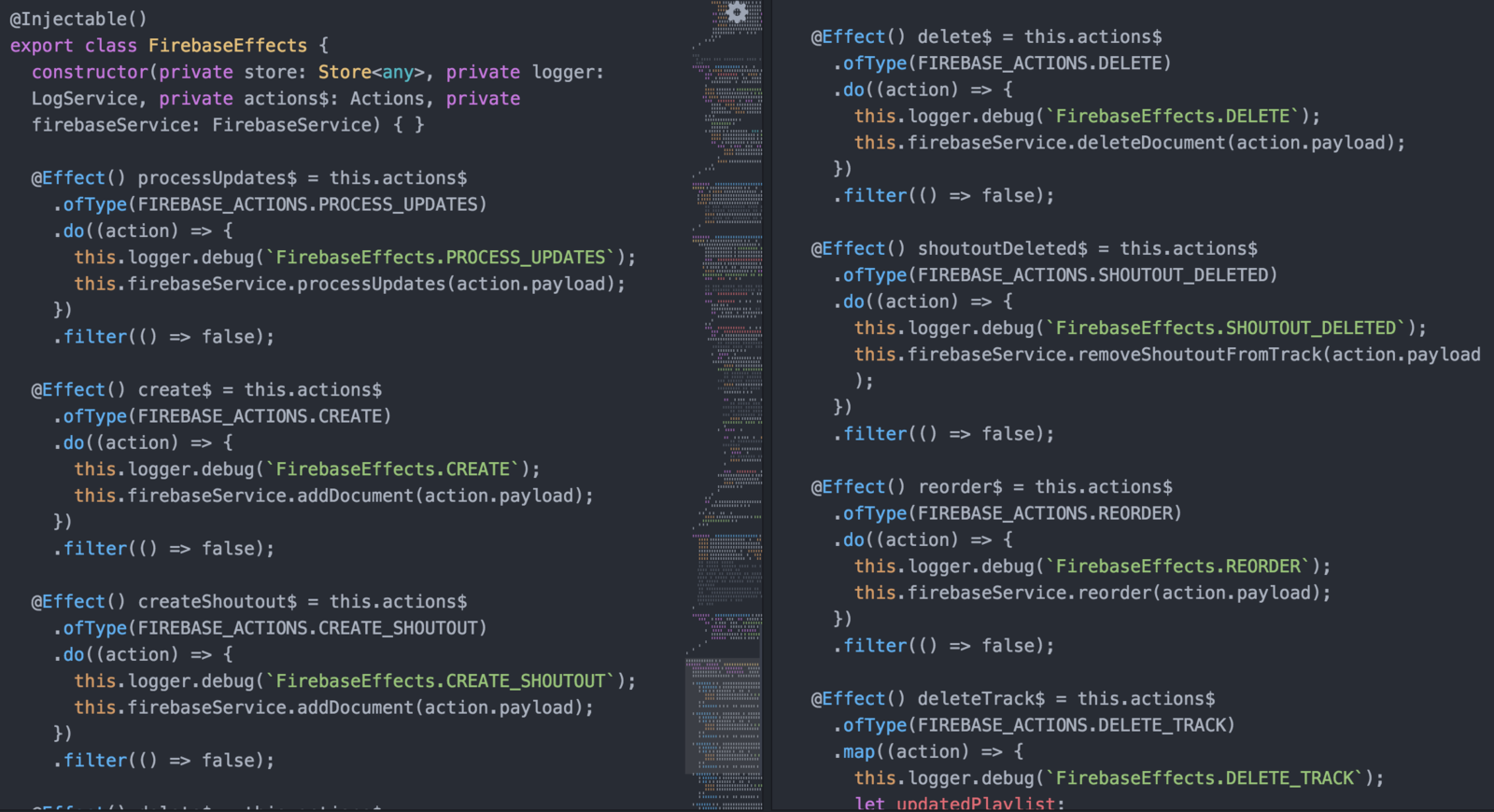Click 'FirebaseService' type before the closing parenthesis
Viewport: 1494px width, 812px height.
pos(291,125)
